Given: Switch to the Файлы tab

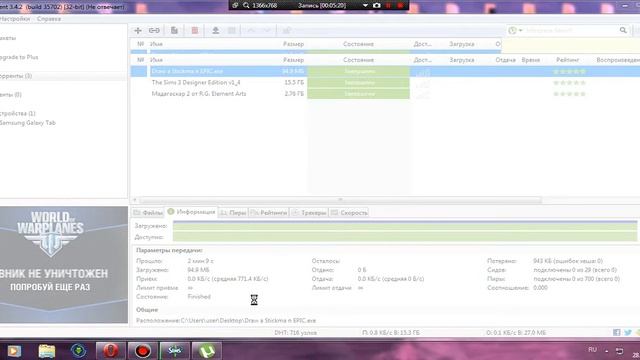Looking at the screenshot, I should coord(148,213).
